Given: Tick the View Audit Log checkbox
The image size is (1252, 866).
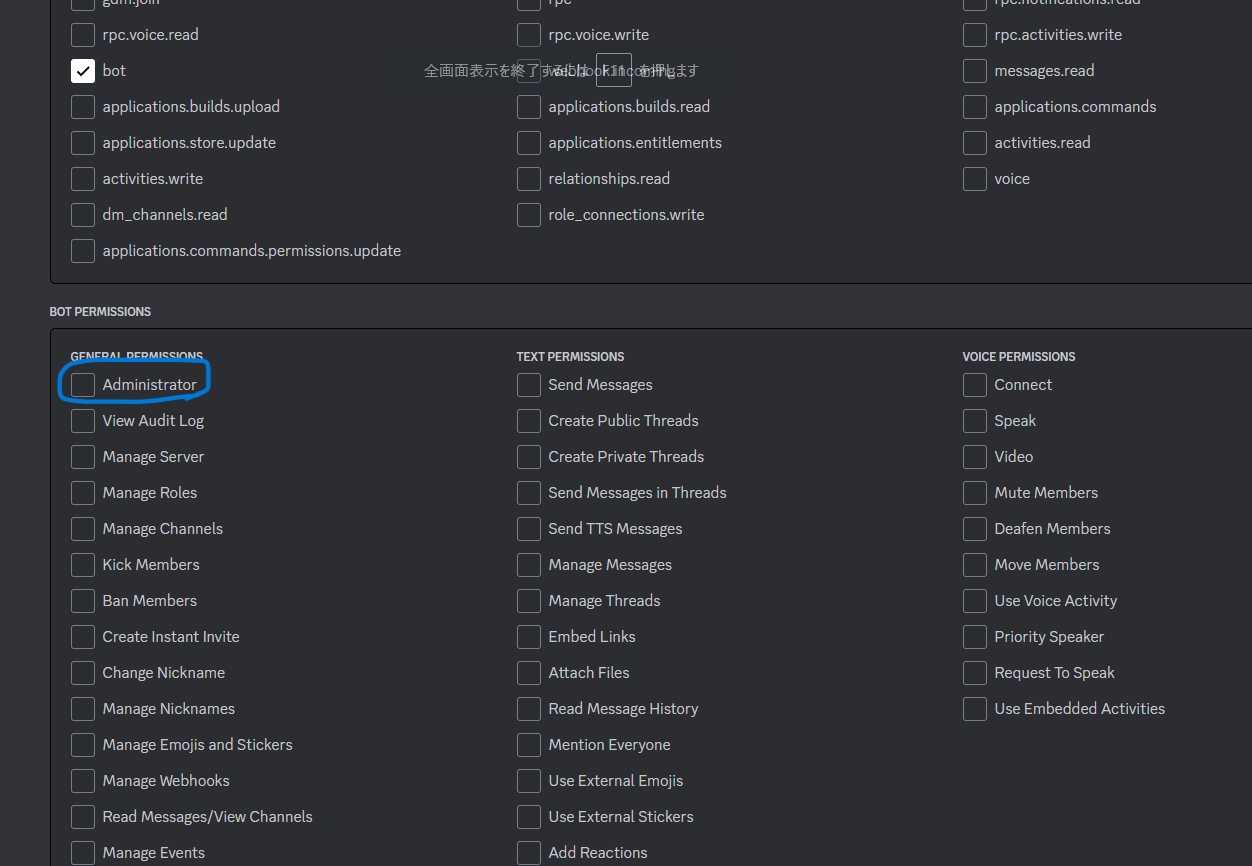Looking at the screenshot, I should coord(83,421).
